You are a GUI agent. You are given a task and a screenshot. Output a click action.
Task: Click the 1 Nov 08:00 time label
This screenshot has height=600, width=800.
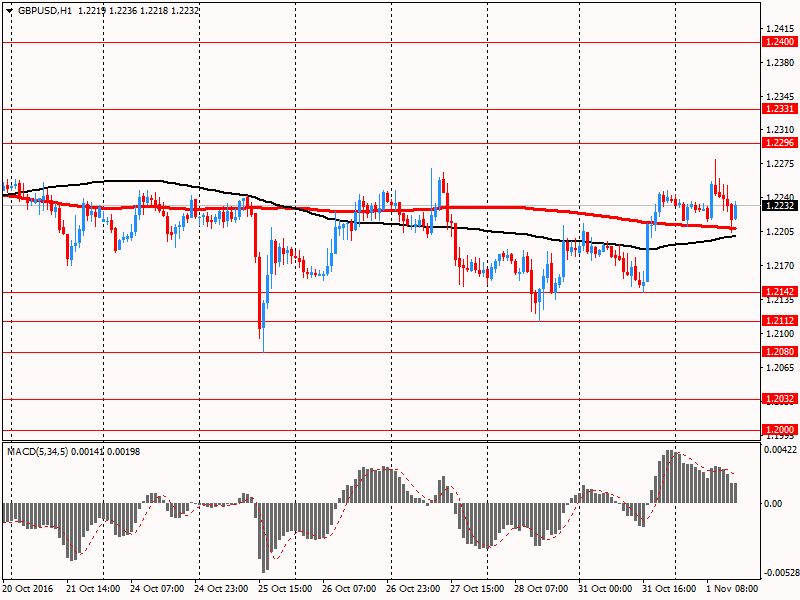point(732,589)
